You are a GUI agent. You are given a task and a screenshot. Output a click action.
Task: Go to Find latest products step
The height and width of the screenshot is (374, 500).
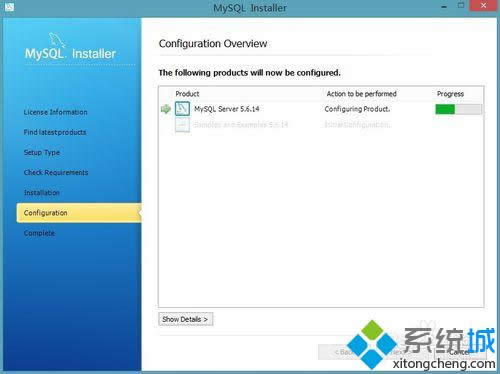[x=55, y=132]
